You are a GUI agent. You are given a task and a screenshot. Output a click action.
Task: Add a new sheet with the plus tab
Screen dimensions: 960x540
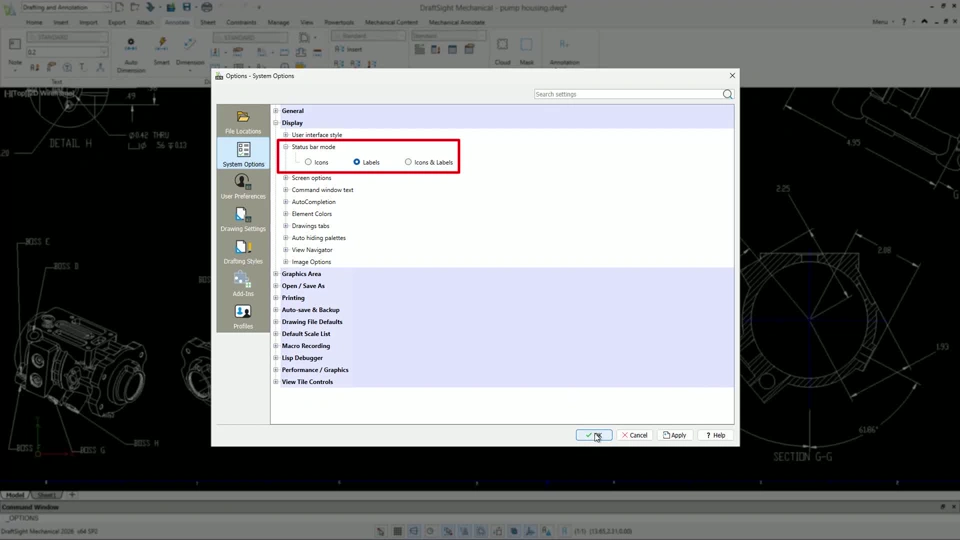point(72,495)
